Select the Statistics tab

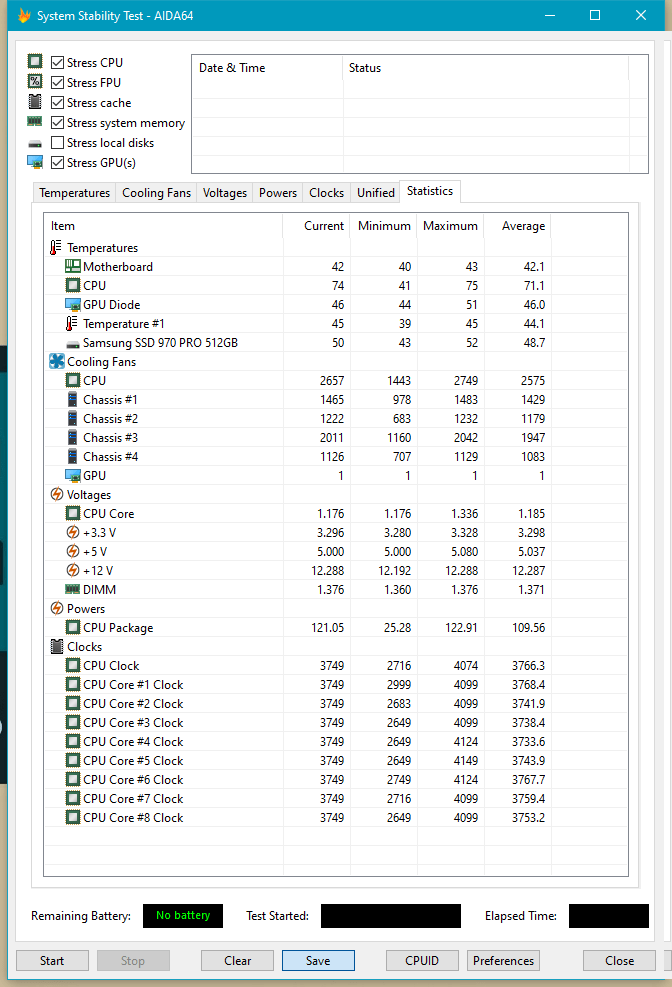coord(430,191)
